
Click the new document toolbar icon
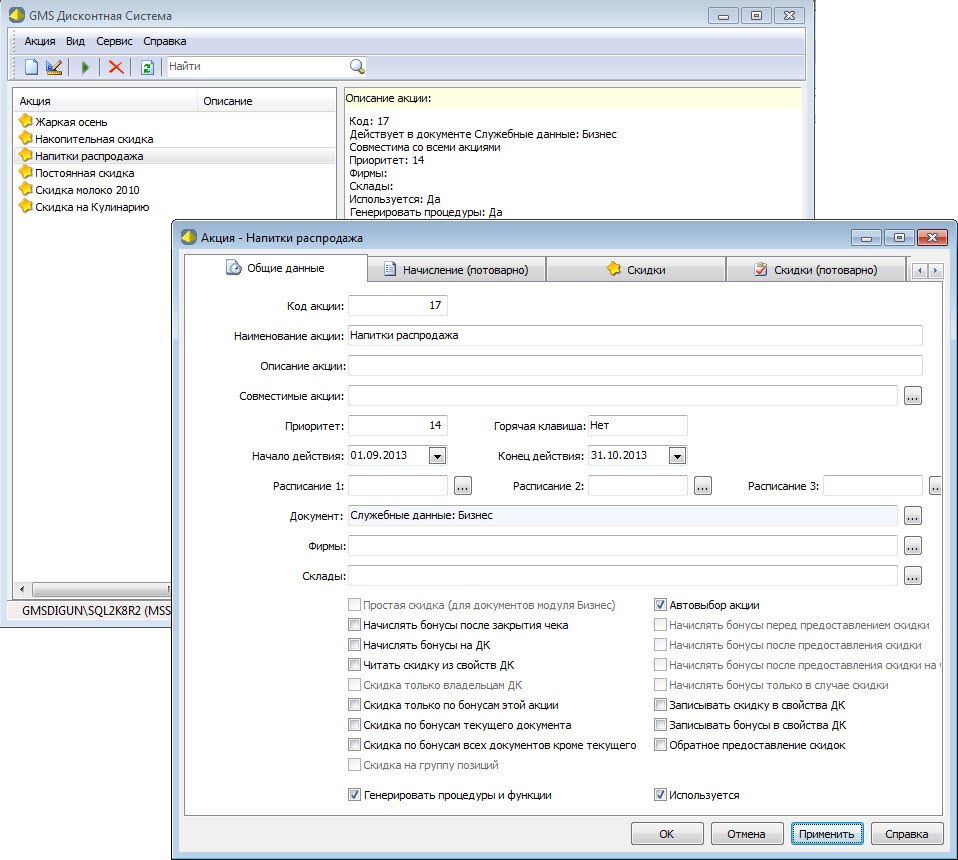31,67
